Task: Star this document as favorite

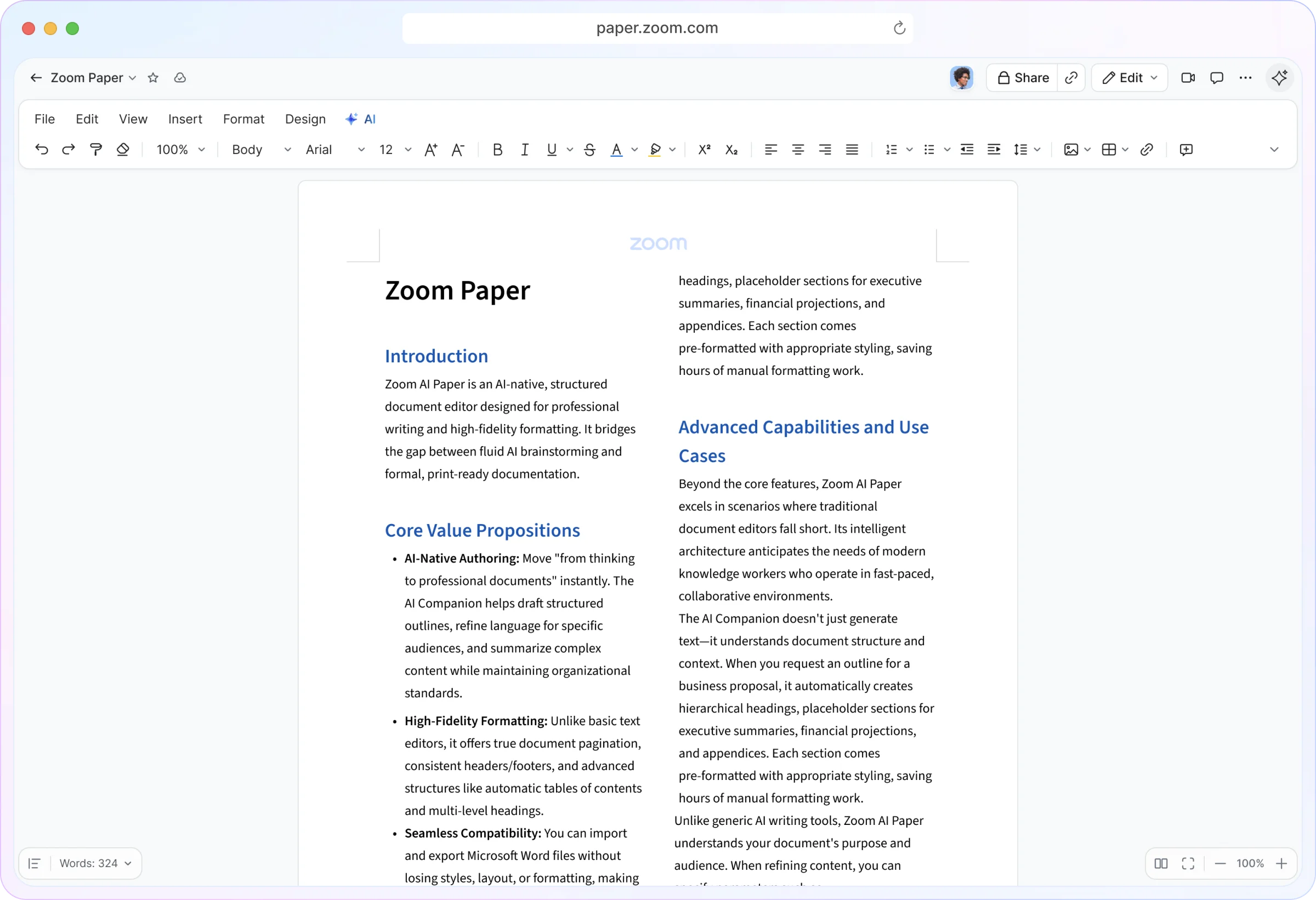Action: [153, 77]
